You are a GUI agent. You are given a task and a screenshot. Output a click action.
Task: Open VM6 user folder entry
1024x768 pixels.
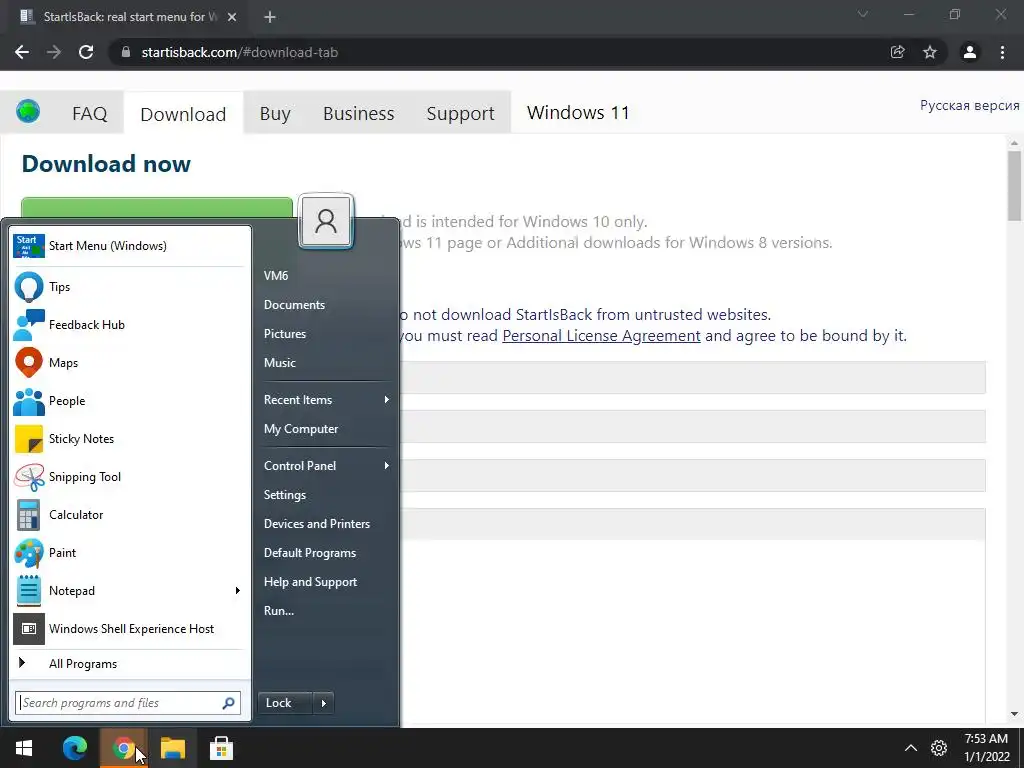(x=276, y=276)
